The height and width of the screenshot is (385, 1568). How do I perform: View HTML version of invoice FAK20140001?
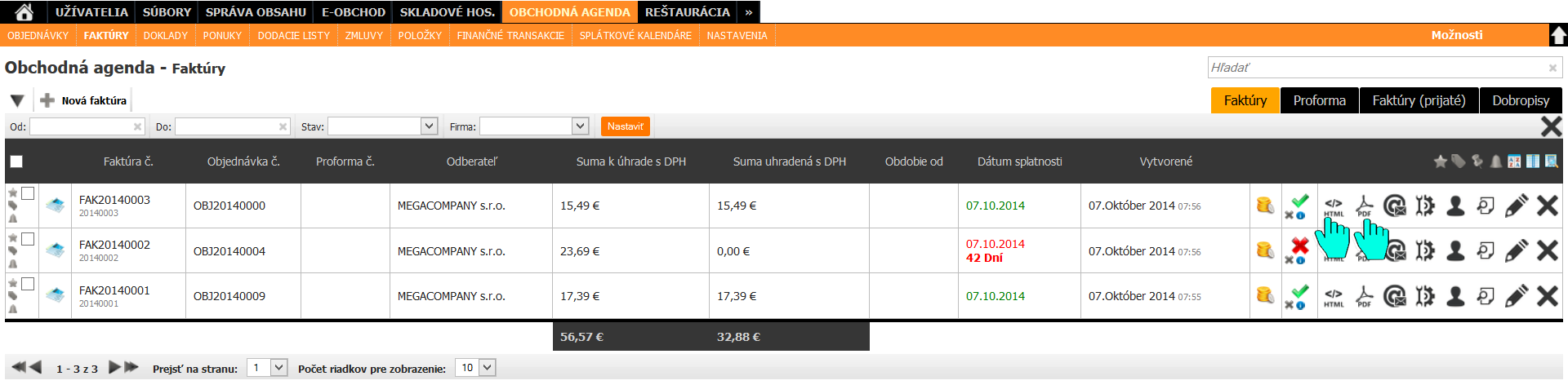[x=1333, y=297]
